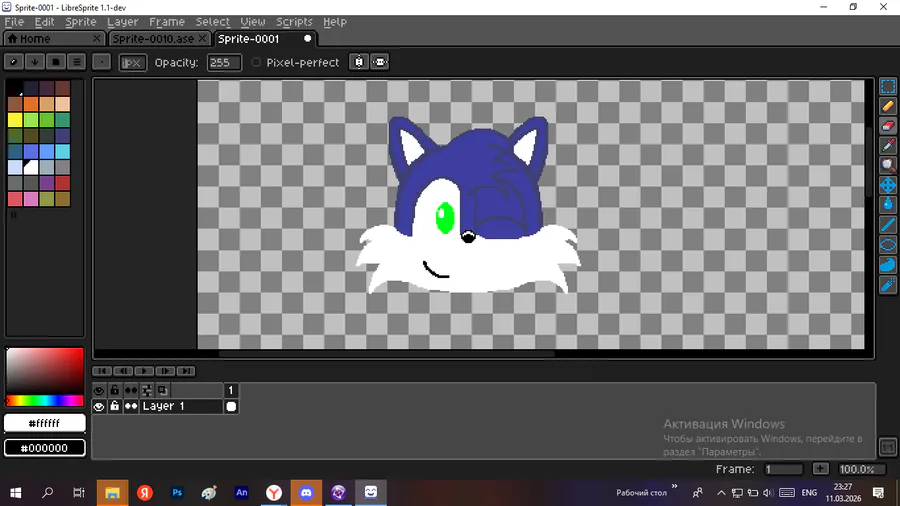
Task: Toggle lock for all layers in header
Action: point(115,391)
